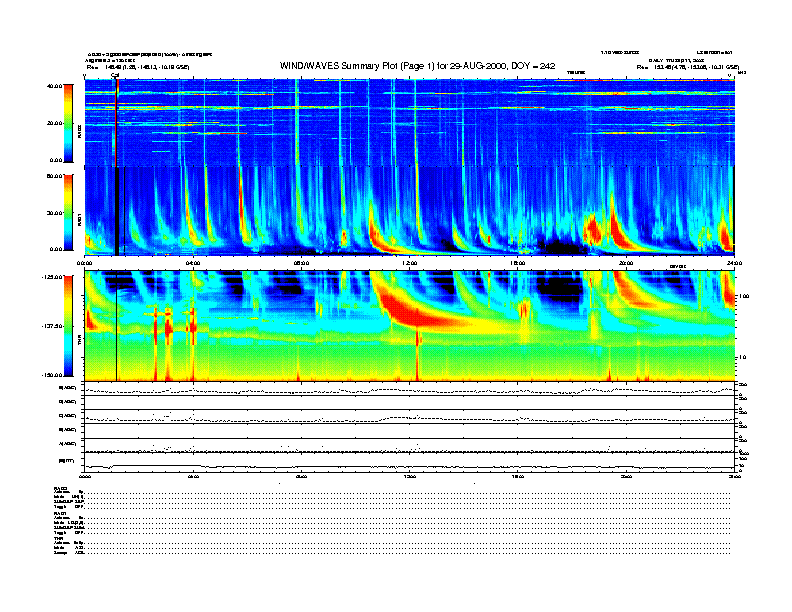Click the -137.50 label on TNR color scale
Viewport: 792px width, 612px height.
click(52, 326)
